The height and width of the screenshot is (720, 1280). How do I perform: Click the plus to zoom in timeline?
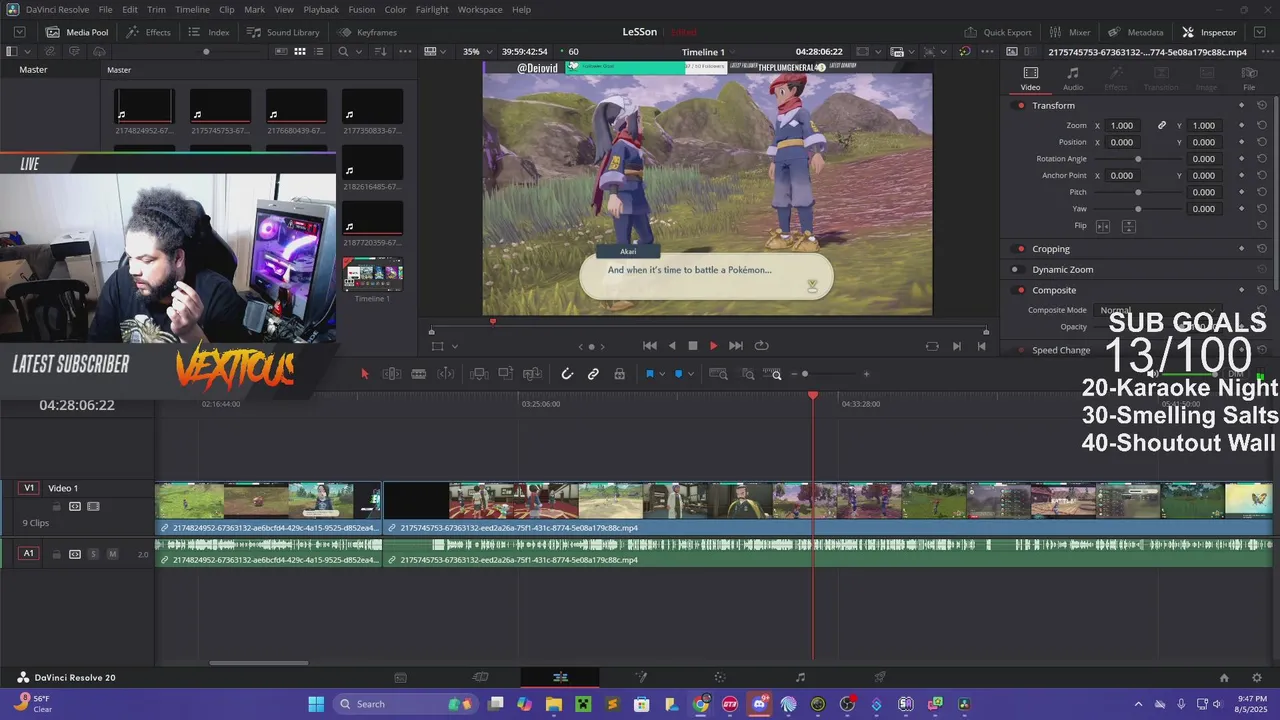866,374
